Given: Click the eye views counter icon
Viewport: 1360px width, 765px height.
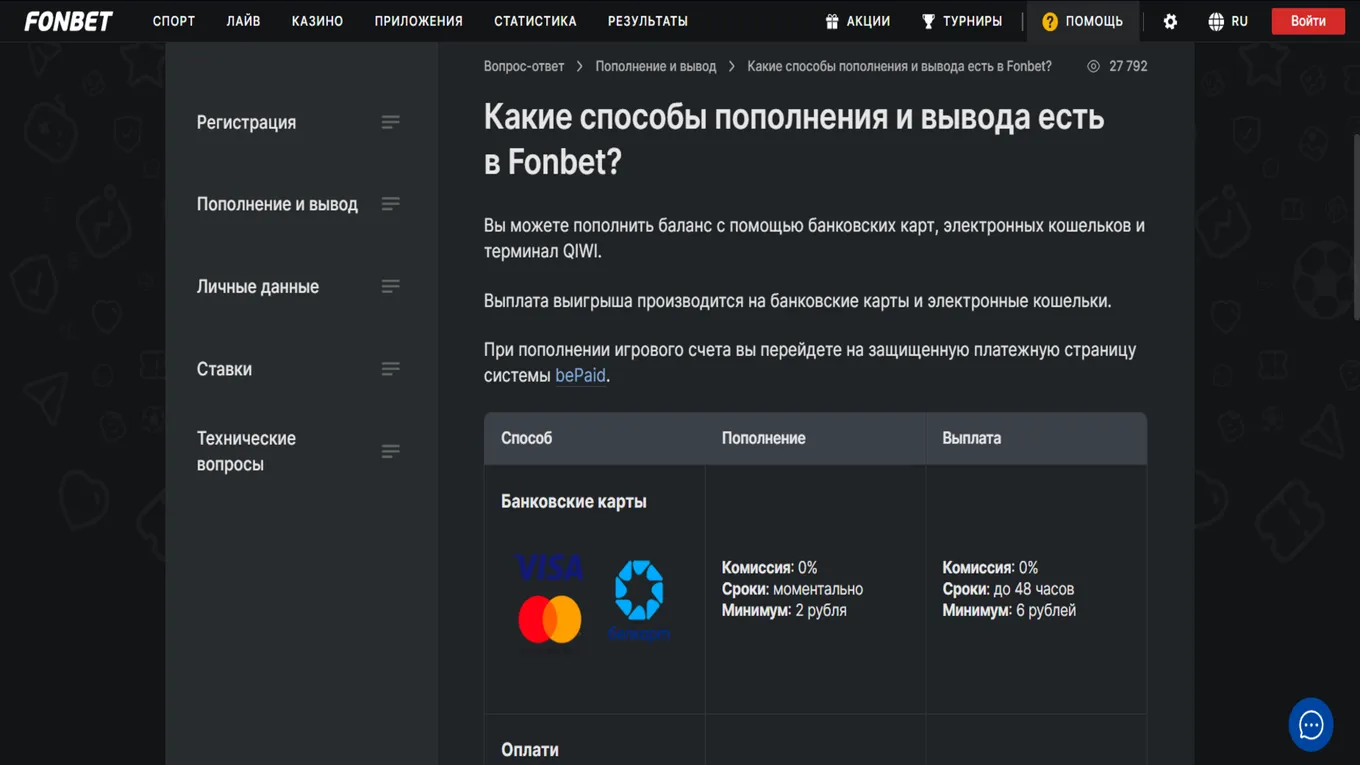Looking at the screenshot, I should click(1093, 66).
